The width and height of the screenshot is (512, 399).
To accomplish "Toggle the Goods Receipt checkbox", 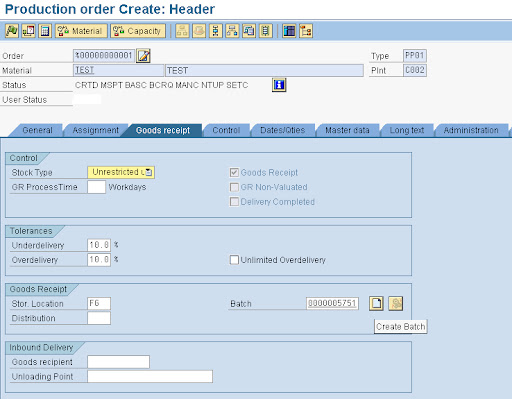I will click(234, 173).
